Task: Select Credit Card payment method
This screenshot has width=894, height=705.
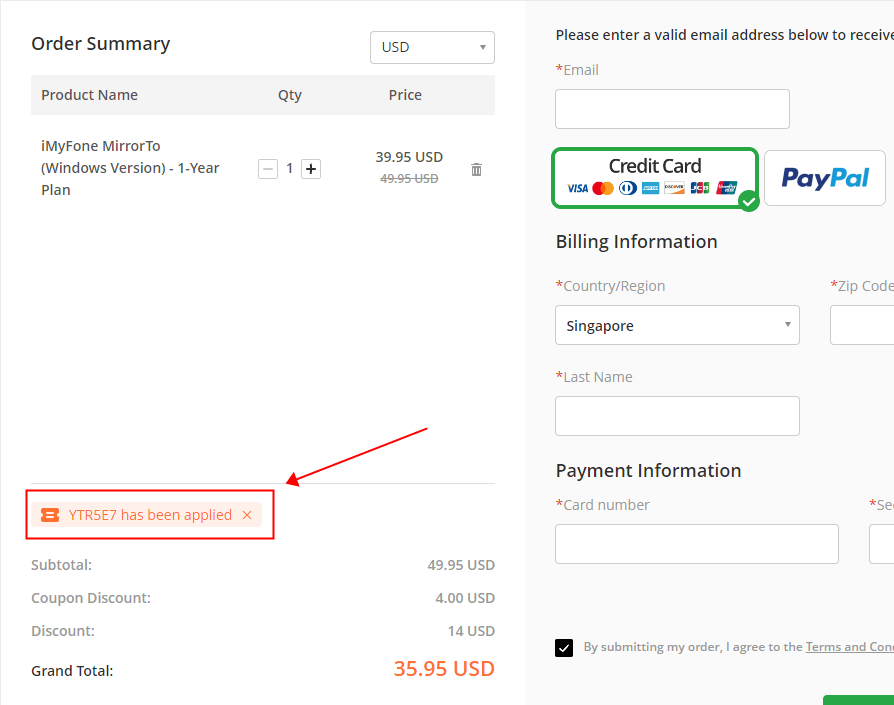Action: coord(655,178)
